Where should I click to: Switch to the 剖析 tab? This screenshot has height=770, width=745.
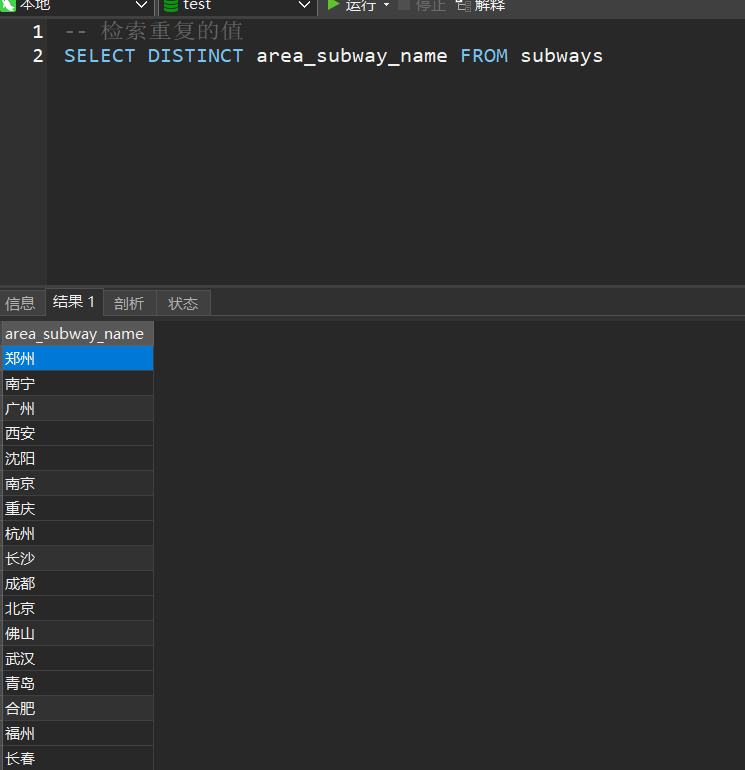pos(129,303)
